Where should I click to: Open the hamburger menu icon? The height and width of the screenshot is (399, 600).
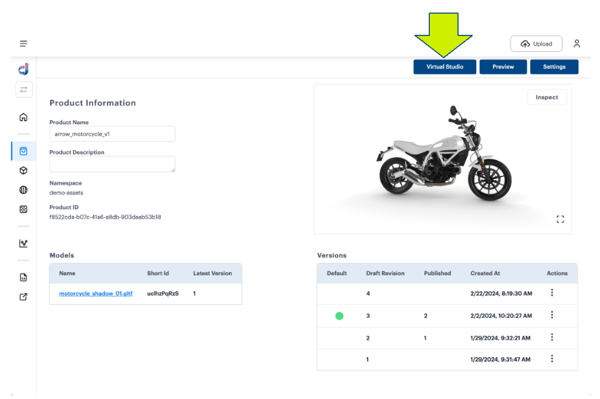[23, 44]
